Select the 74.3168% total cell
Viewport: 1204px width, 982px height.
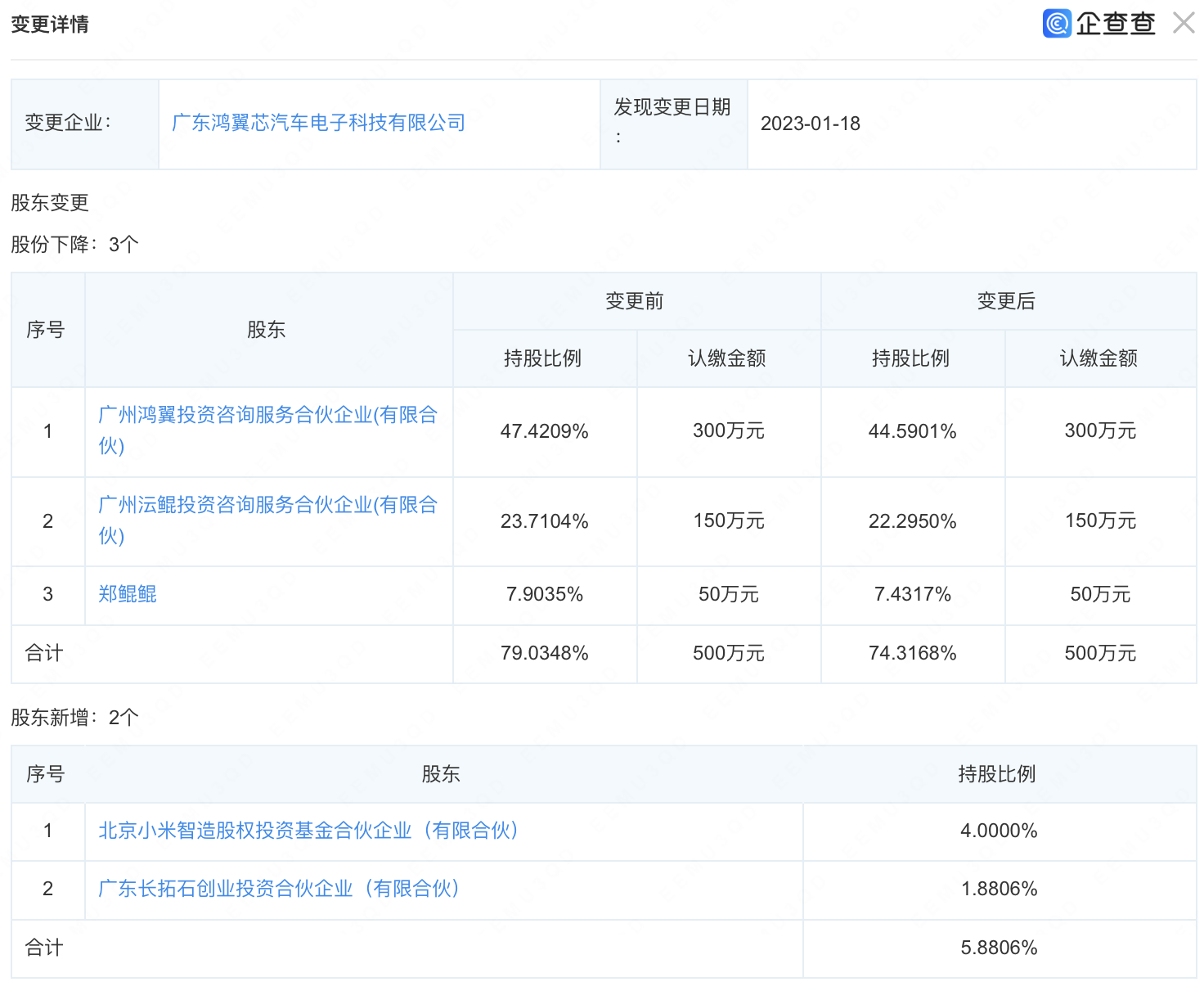tap(913, 654)
